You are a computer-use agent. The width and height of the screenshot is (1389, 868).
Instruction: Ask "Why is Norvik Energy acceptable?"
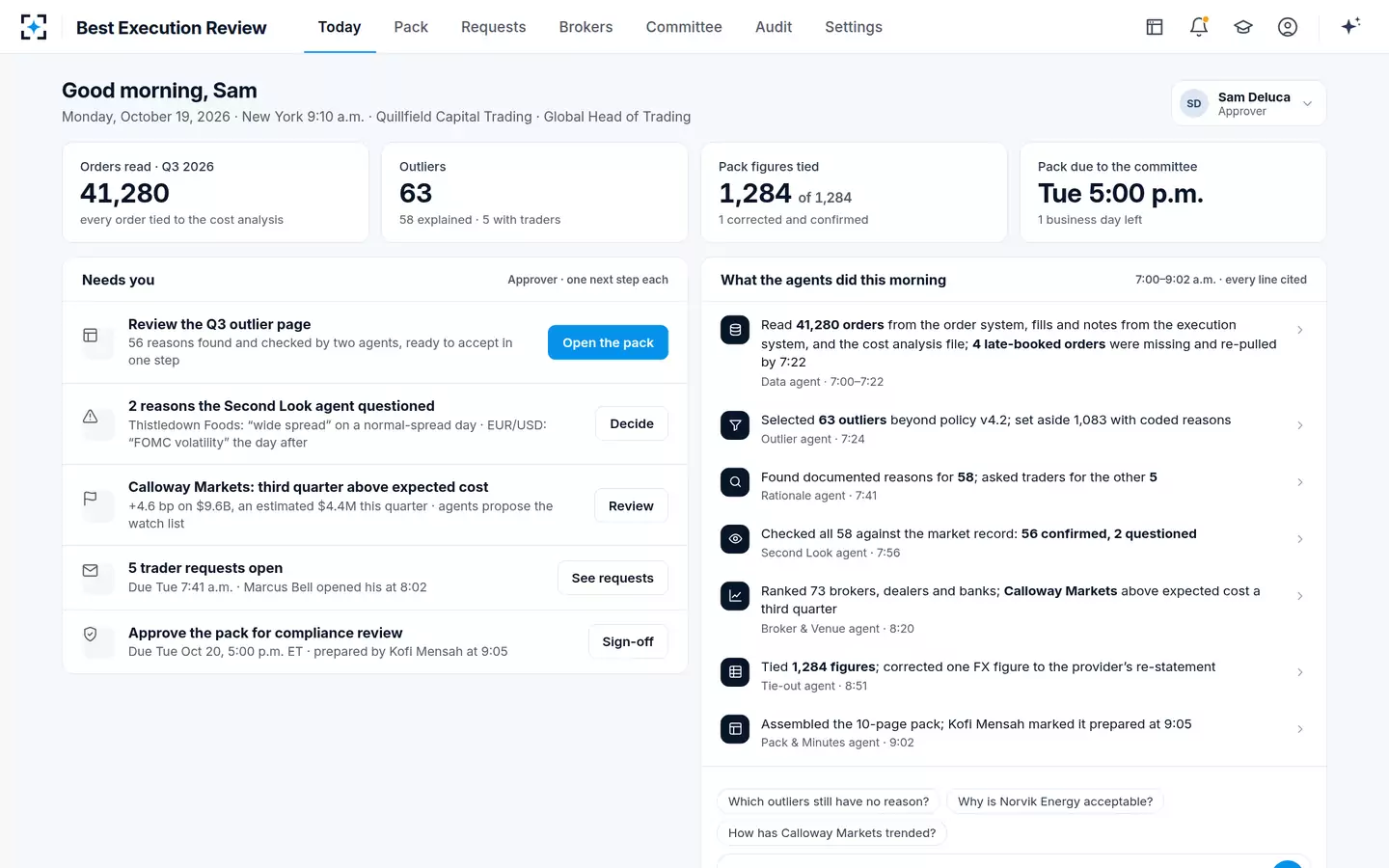[1055, 801]
